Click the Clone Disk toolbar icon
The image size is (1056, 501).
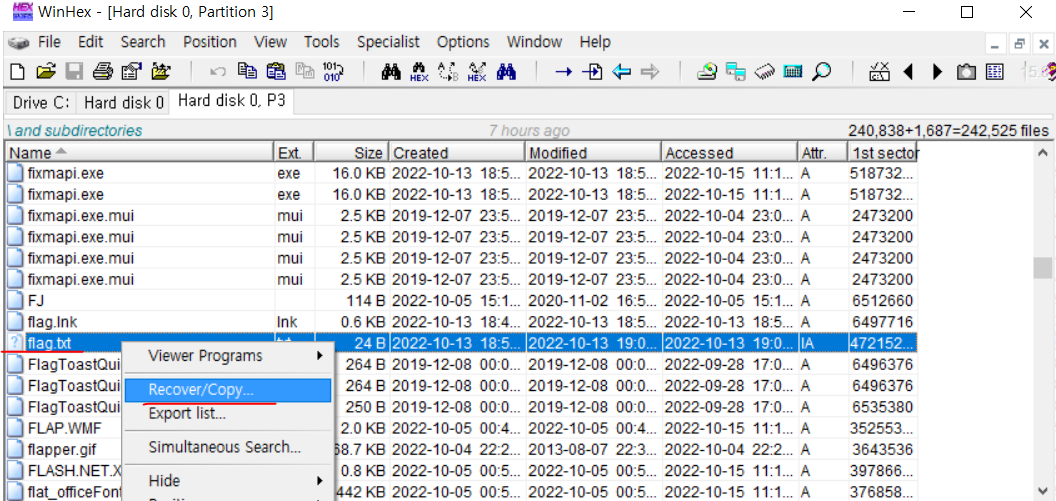point(735,71)
